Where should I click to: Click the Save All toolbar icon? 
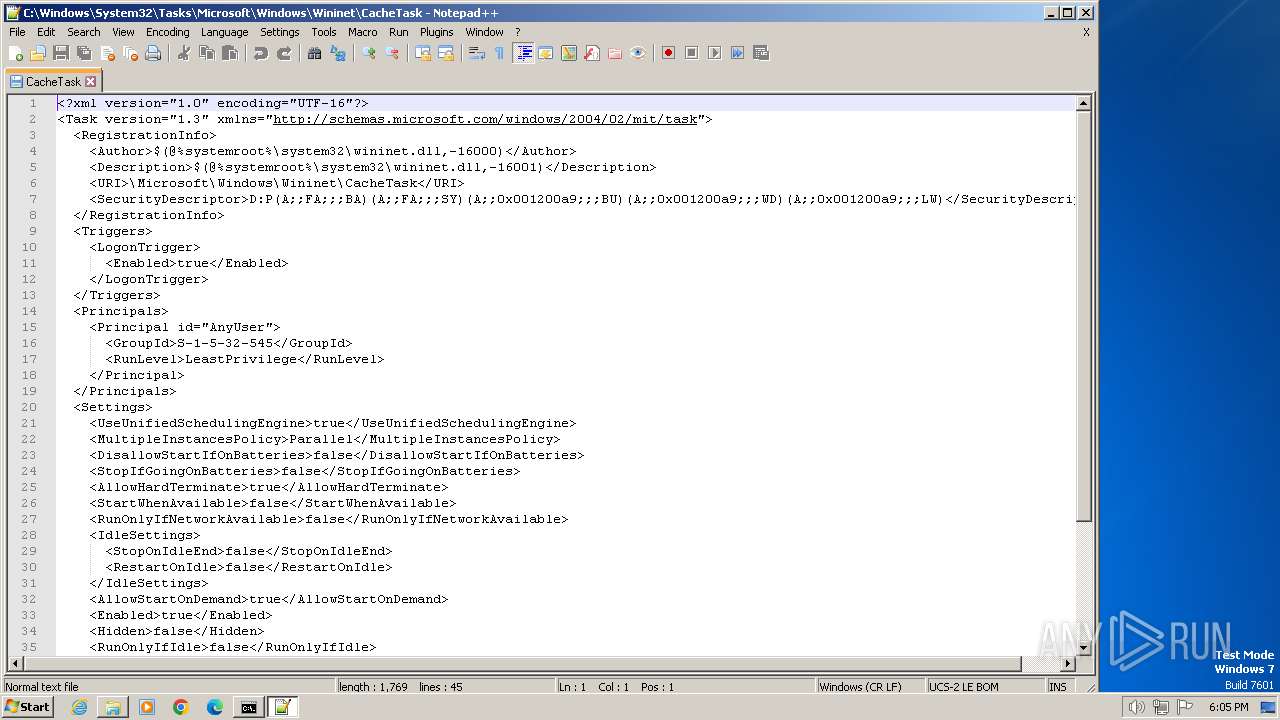[84, 53]
